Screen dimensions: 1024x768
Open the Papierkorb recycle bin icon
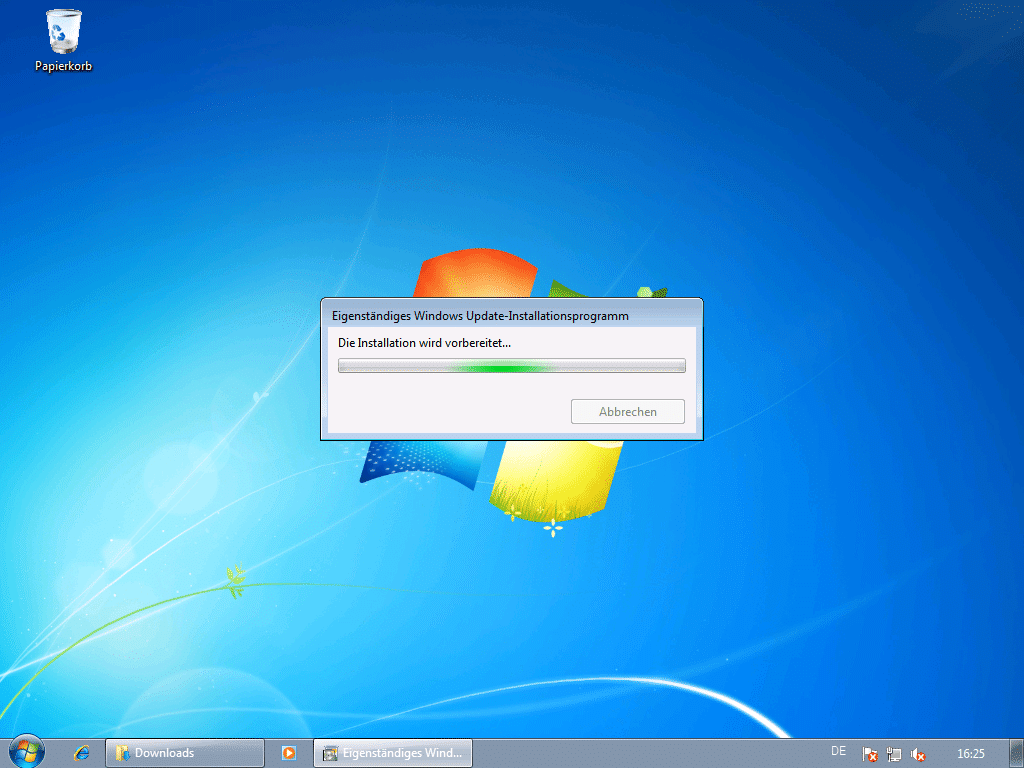coord(63,40)
